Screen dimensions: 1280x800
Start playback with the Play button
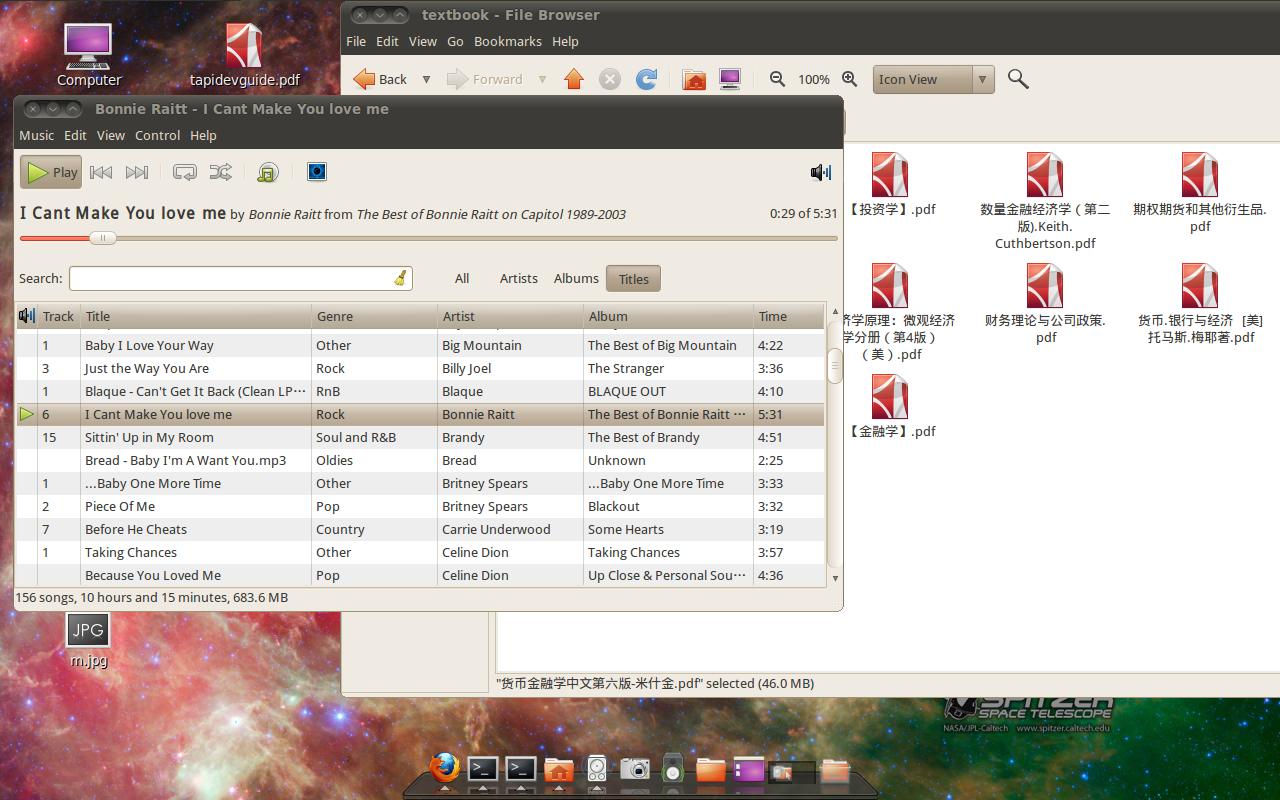pos(51,172)
